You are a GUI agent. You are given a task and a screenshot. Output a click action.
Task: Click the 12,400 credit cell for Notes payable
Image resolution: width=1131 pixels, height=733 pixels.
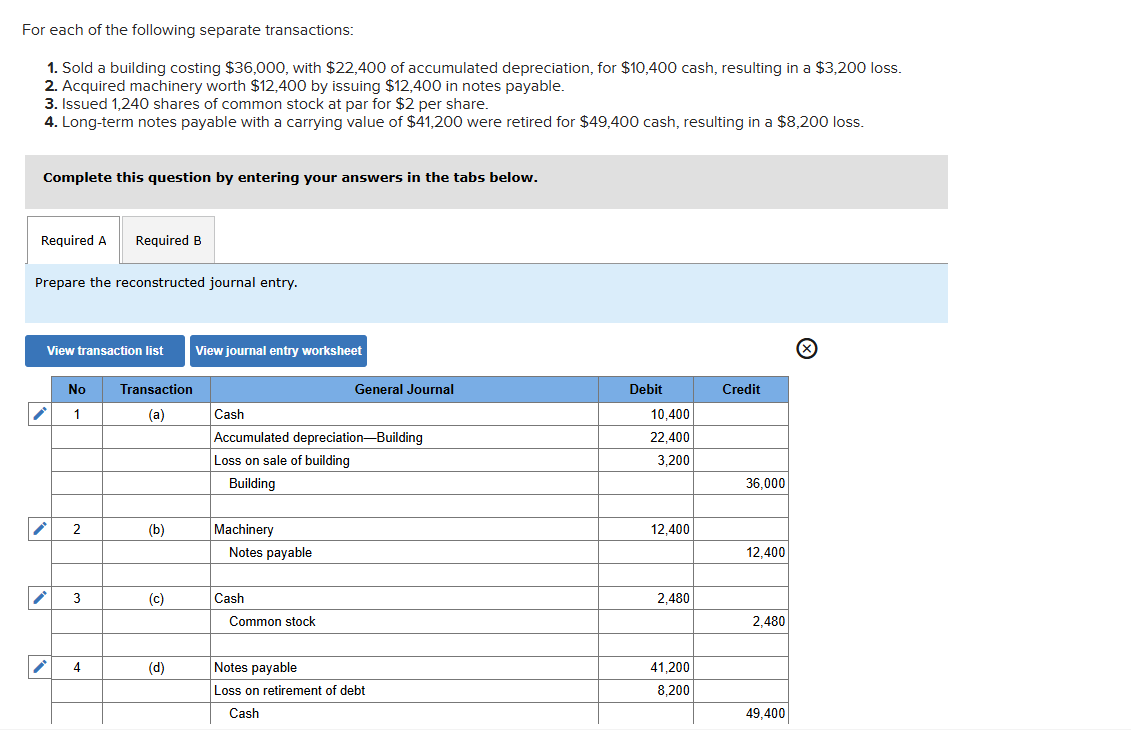coord(741,552)
